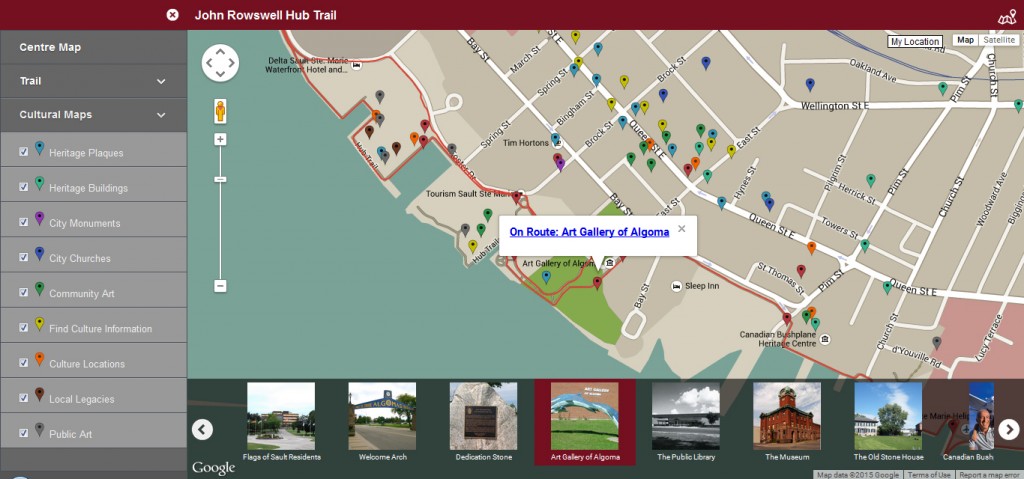Click the purple monument pin near Tim Hortons
The height and width of the screenshot is (479, 1024).
pos(560,165)
